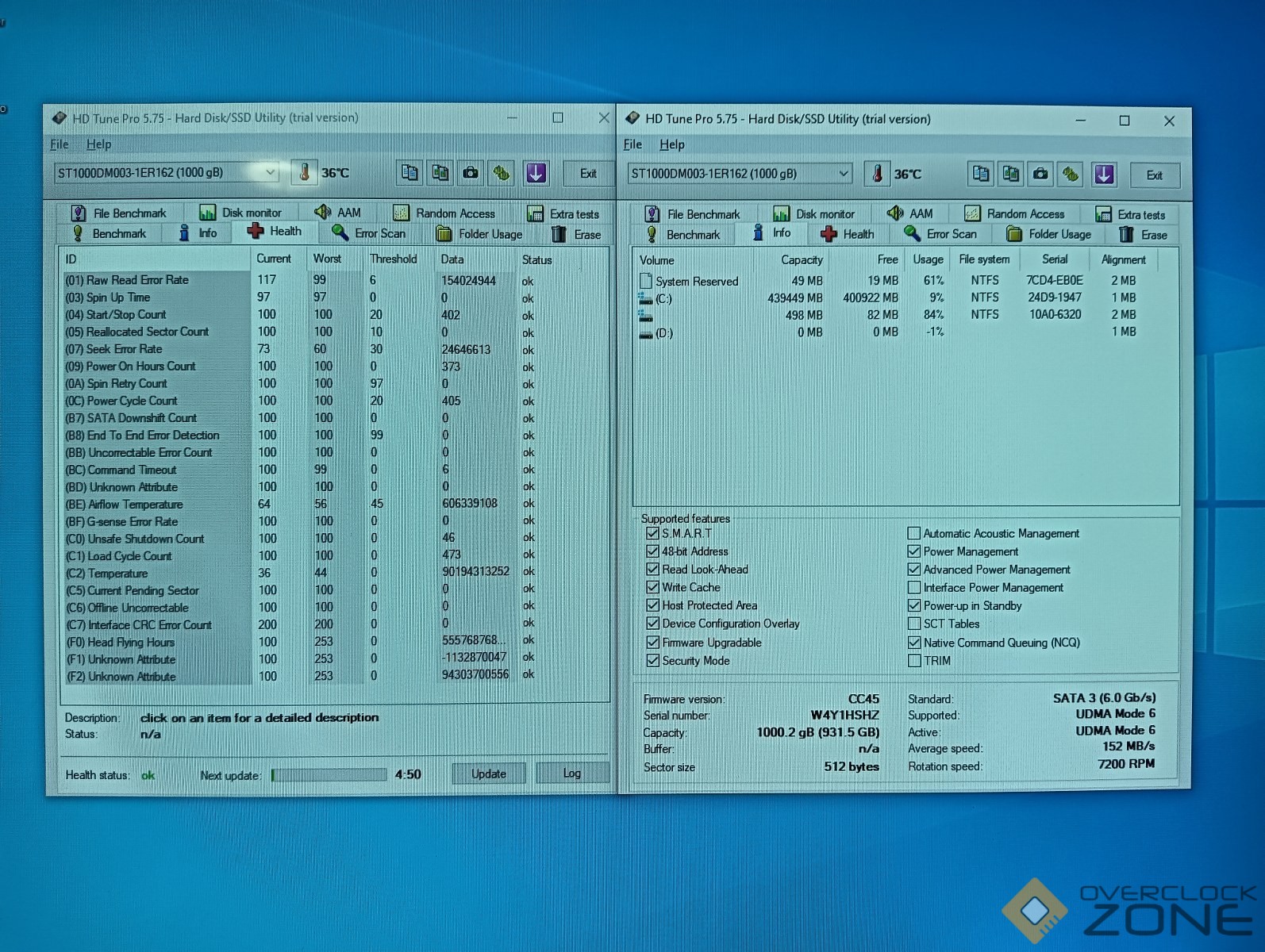Screen dimensions: 1265x952
Task: Open the AAM tab in left window
Action: (338, 213)
